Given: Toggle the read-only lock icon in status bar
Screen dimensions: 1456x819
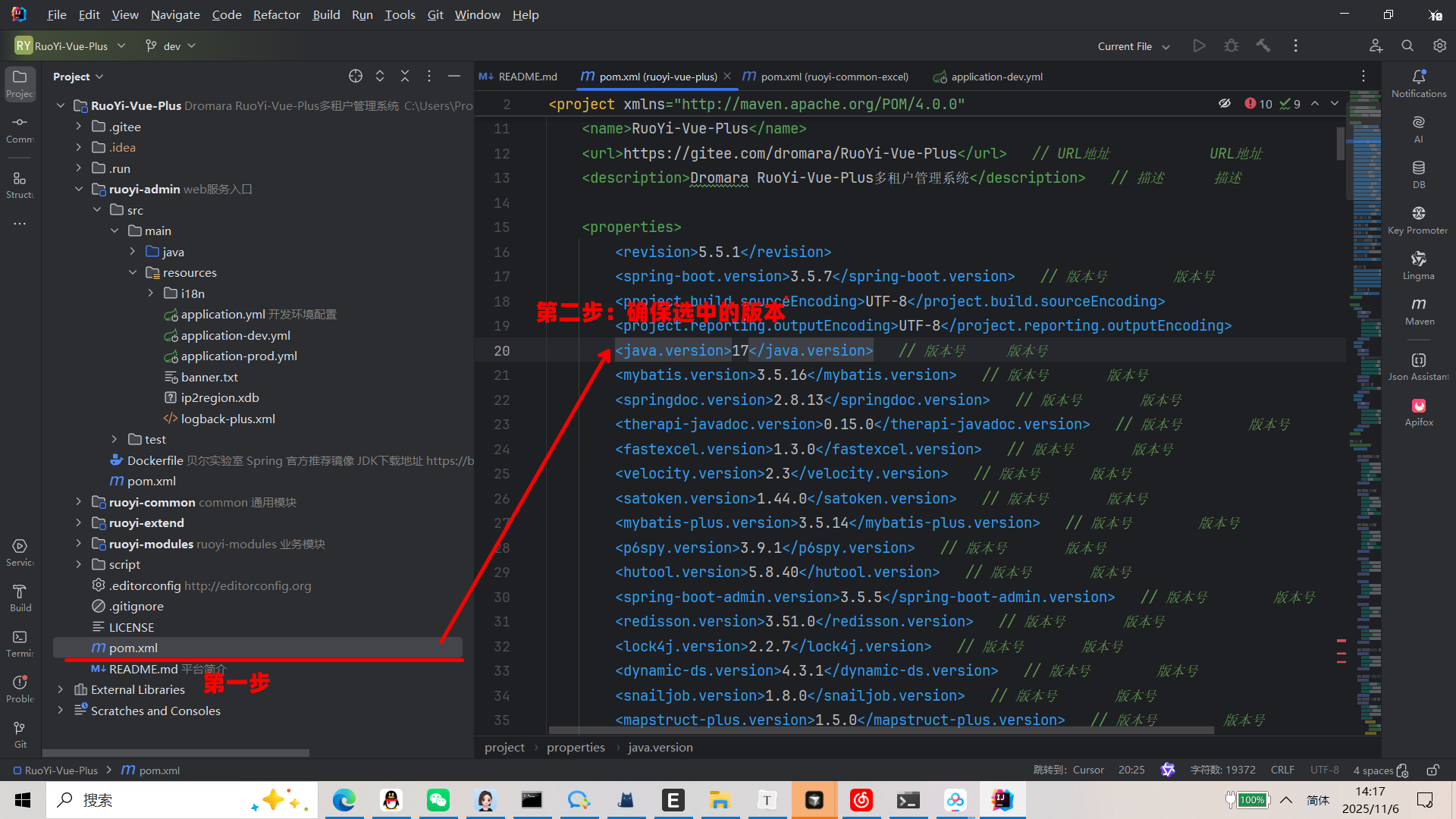Looking at the screenshot, I should coord(1432,770).
